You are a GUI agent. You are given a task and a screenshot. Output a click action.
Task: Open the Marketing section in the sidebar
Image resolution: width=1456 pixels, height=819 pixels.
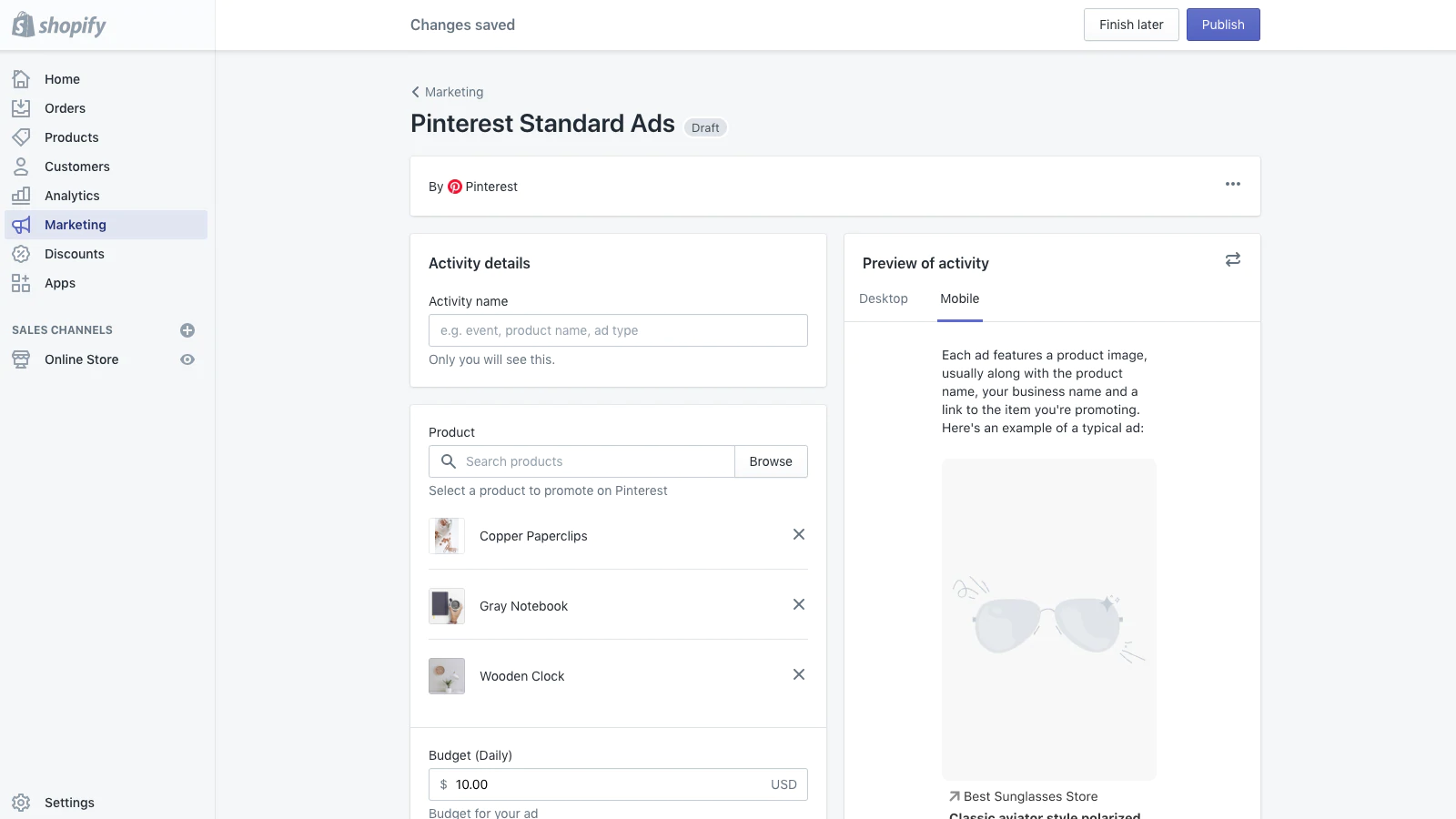click(75, 225)
